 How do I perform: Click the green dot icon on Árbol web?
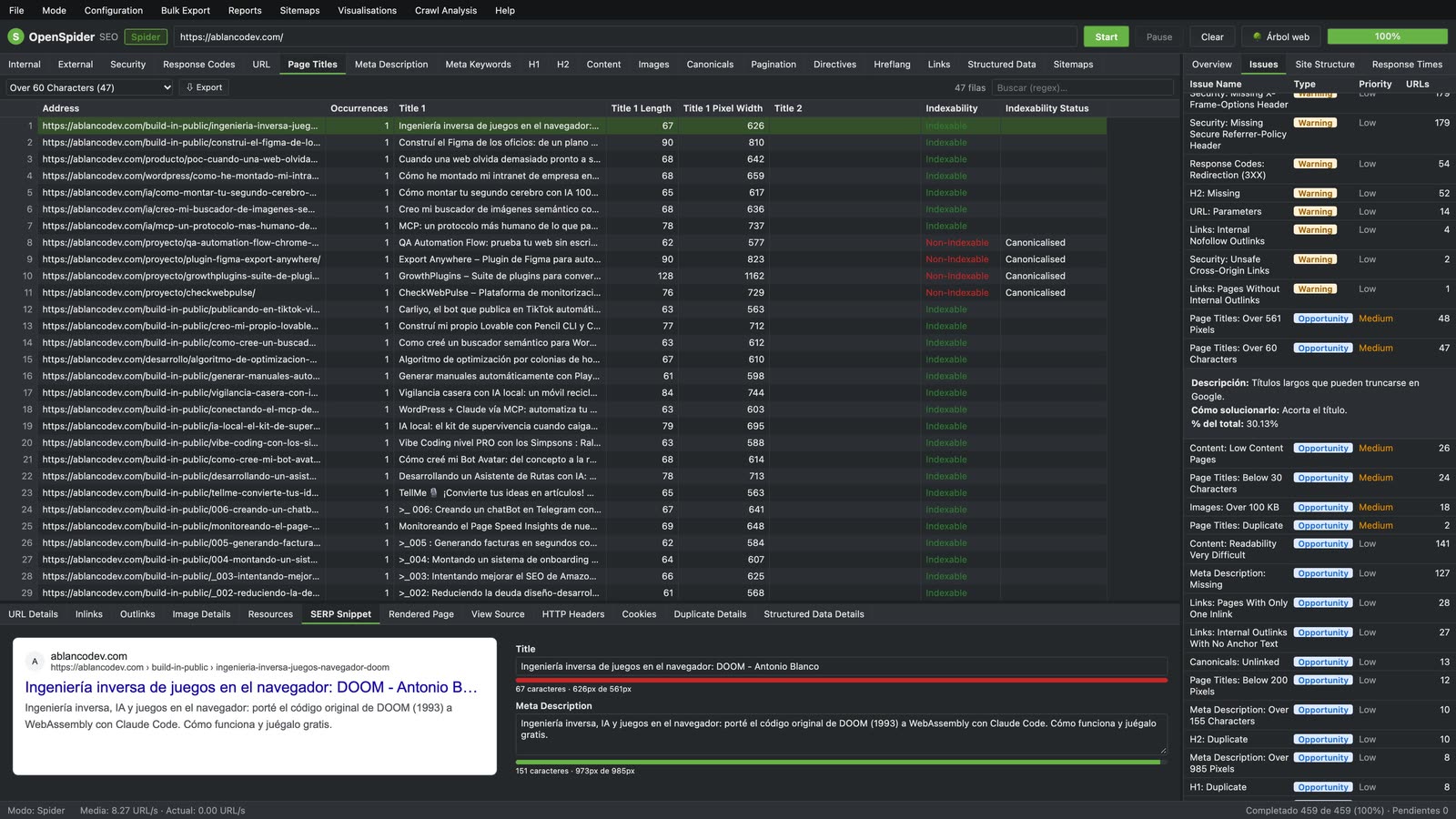click(x=1257, y=36)
